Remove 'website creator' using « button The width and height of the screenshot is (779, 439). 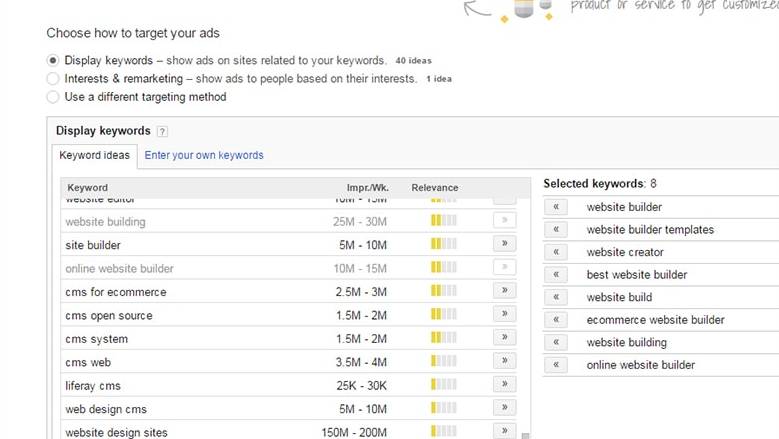pyautogui.click(x=556, y=252)
